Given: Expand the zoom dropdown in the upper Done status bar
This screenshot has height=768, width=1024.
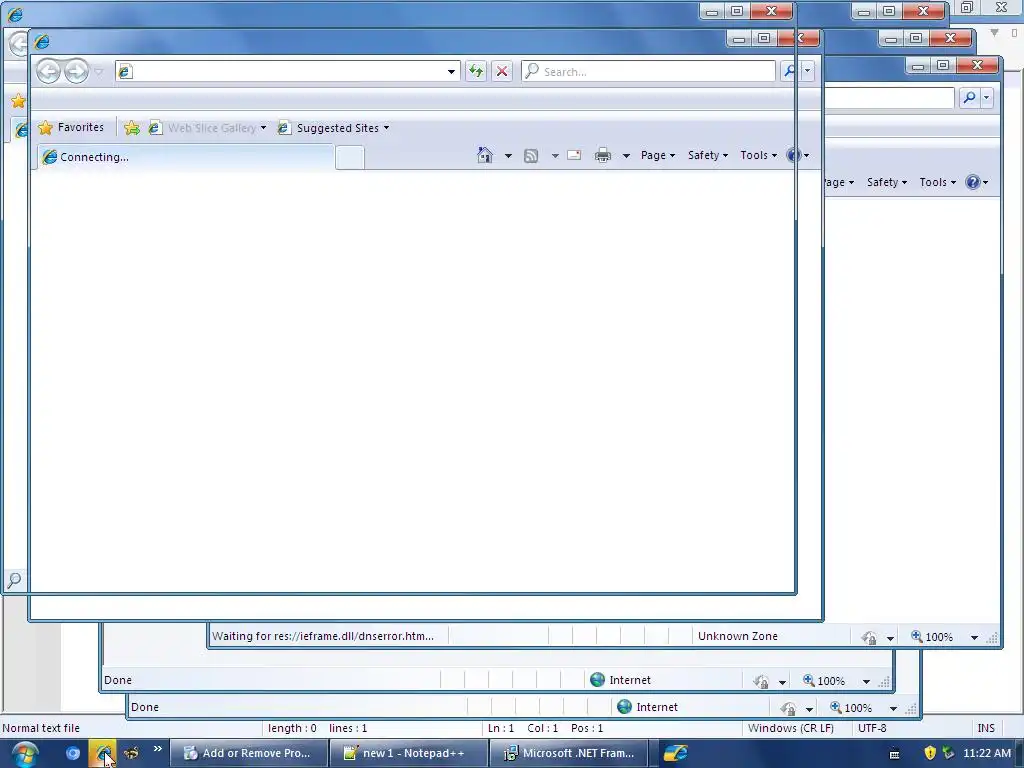Looking at the screenshot, I should 867,681.
